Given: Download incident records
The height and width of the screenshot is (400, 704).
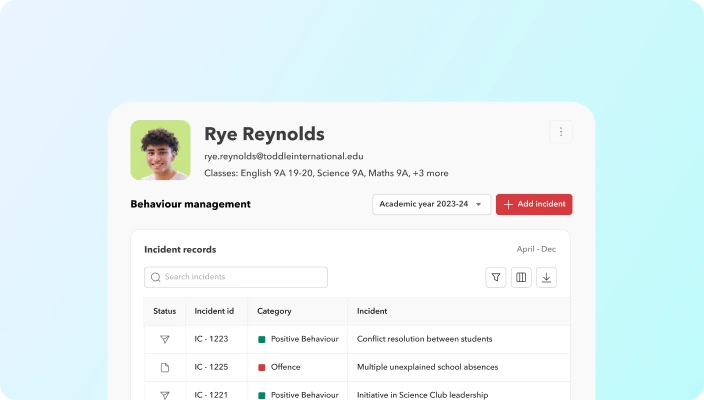Looking at the screenshot, I should coord(546,277).
